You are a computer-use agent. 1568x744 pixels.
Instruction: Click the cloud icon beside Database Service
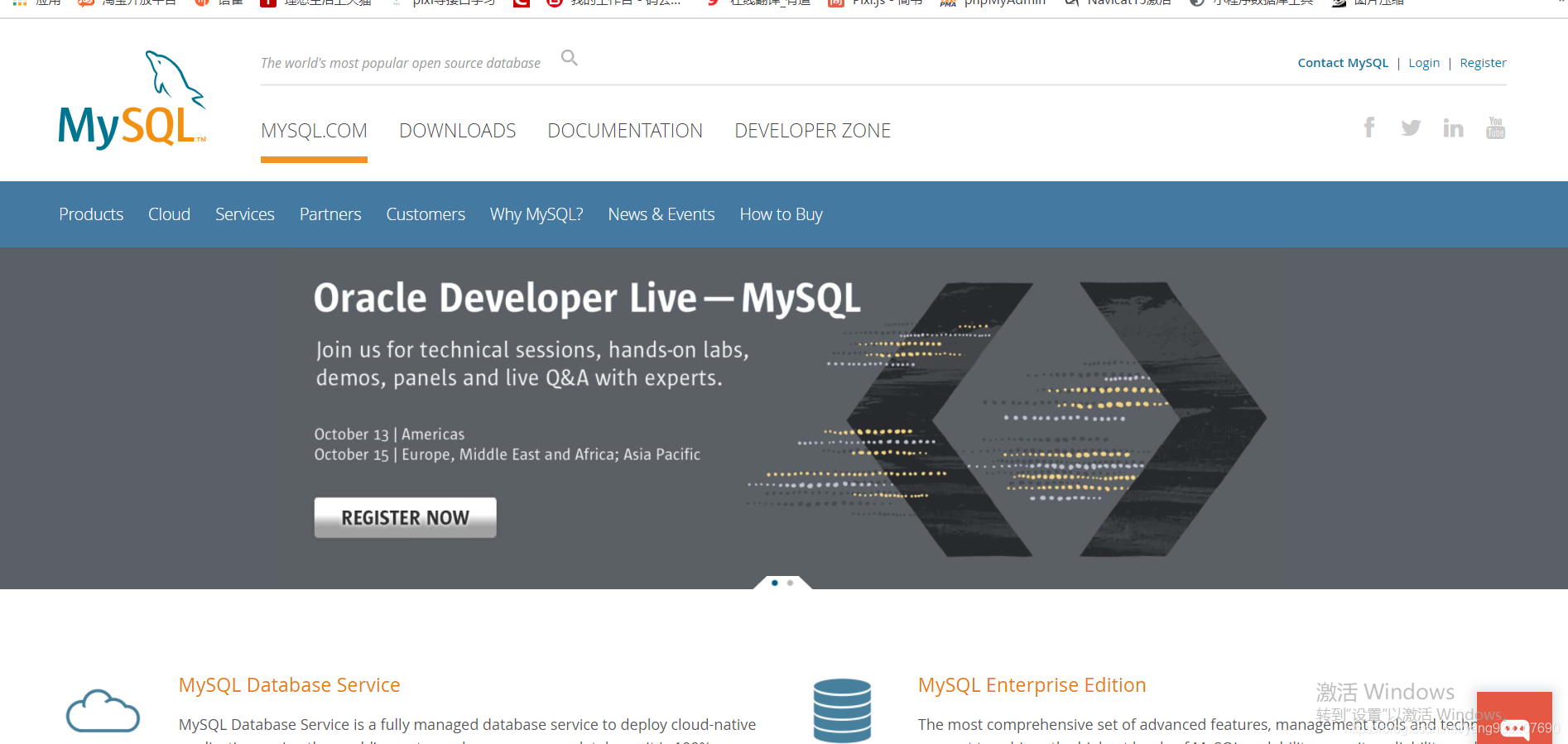pyautogui.click(x=103, y=711)
